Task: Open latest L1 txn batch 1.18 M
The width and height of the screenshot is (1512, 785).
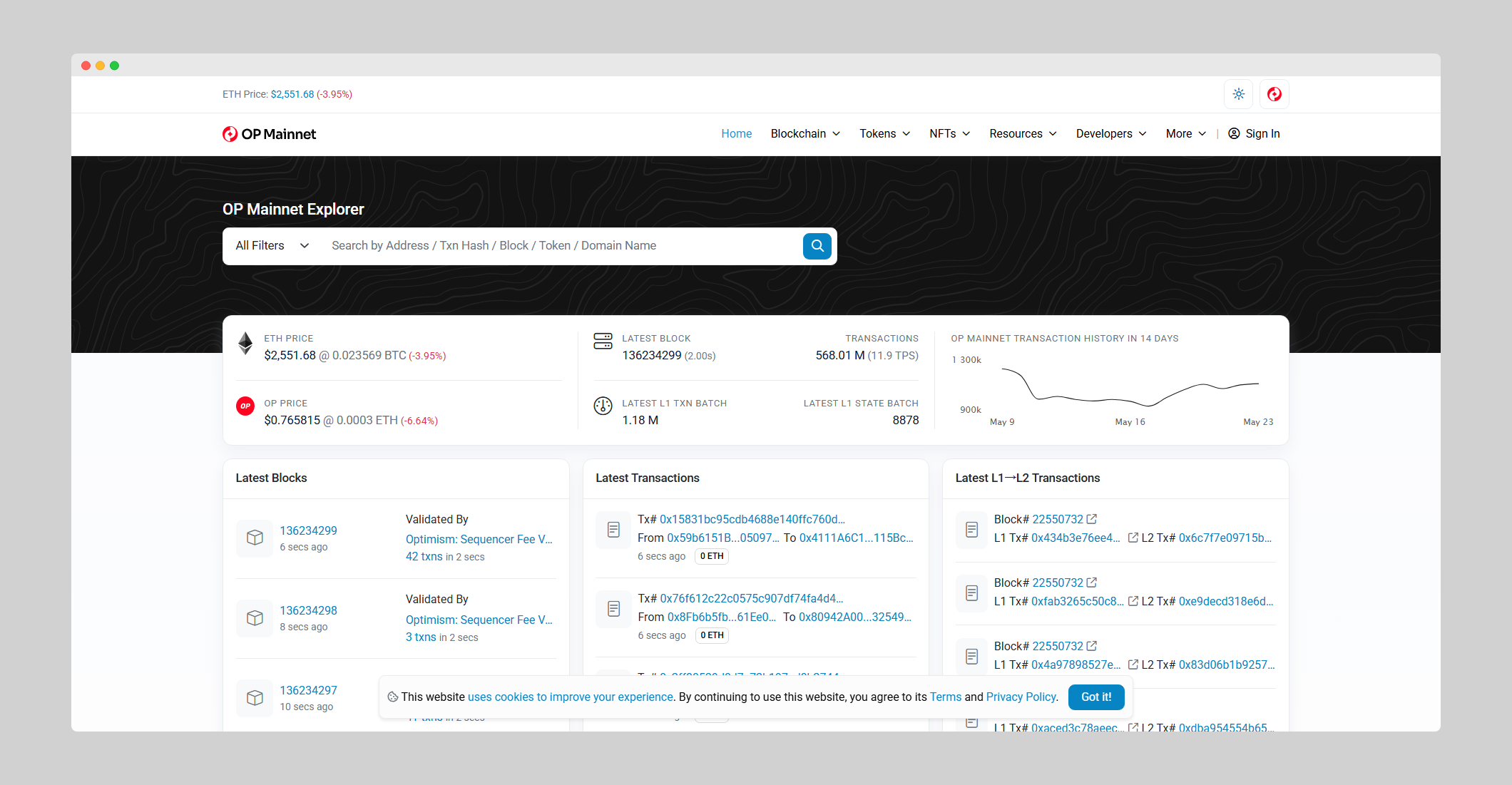Action: [x=640, y=421]
